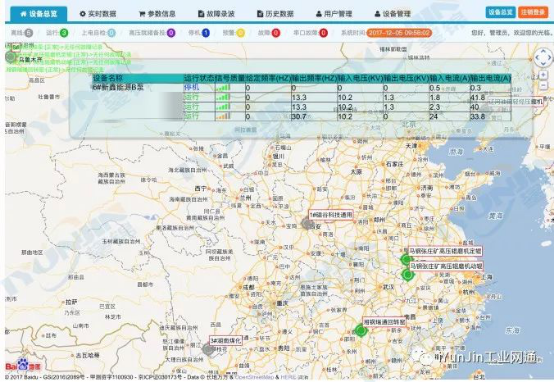Click the 输入电流(A) column header
554x382 pixels.
449,78
